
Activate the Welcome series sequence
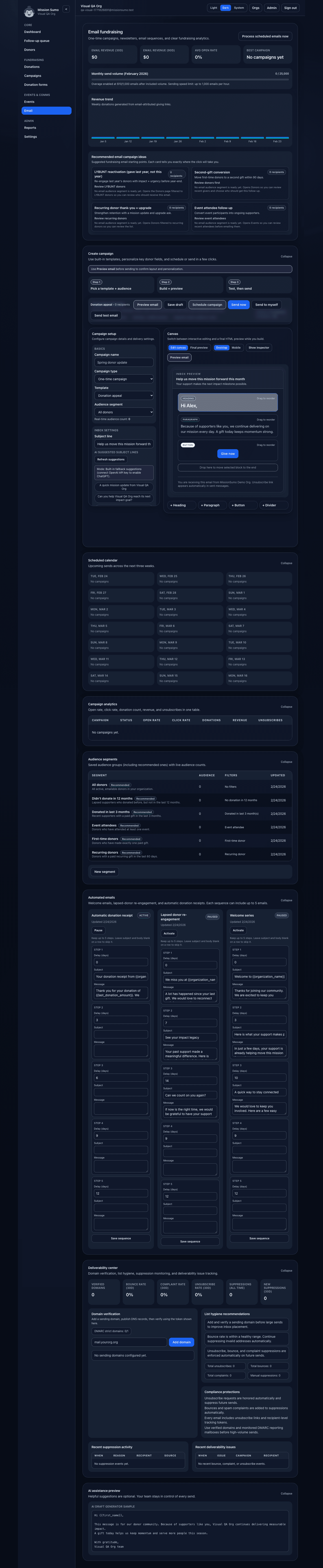point(238,930)
